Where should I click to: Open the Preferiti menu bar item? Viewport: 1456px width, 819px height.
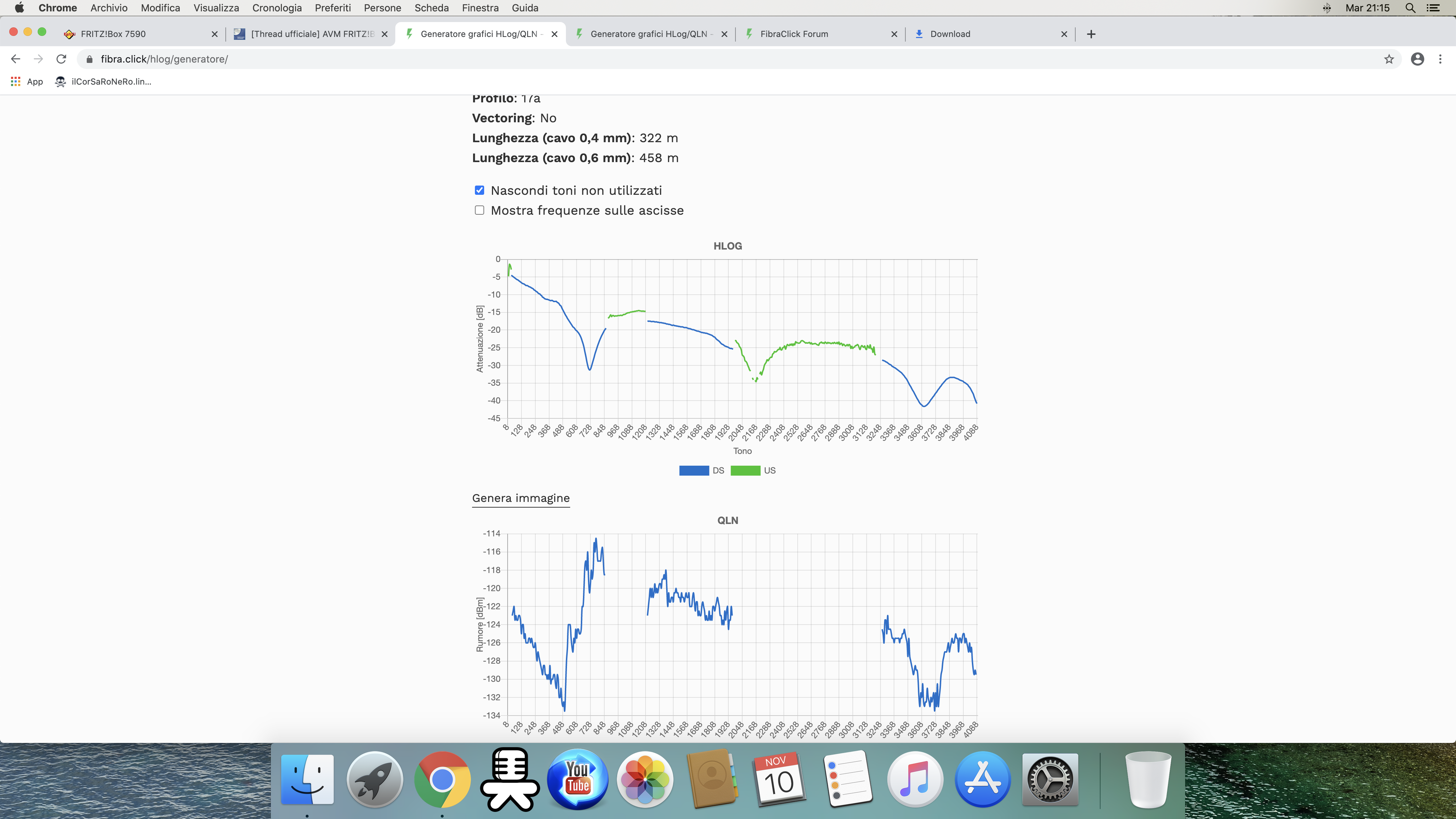tap(332, 8)
